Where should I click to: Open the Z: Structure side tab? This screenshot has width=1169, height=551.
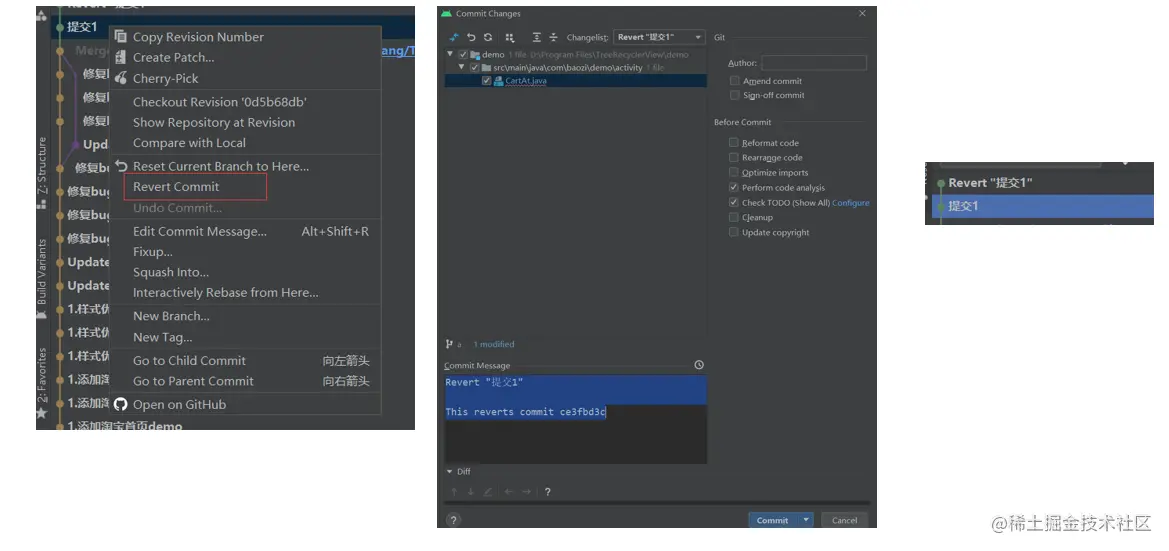pyautogui.click(x=42, y=166)
